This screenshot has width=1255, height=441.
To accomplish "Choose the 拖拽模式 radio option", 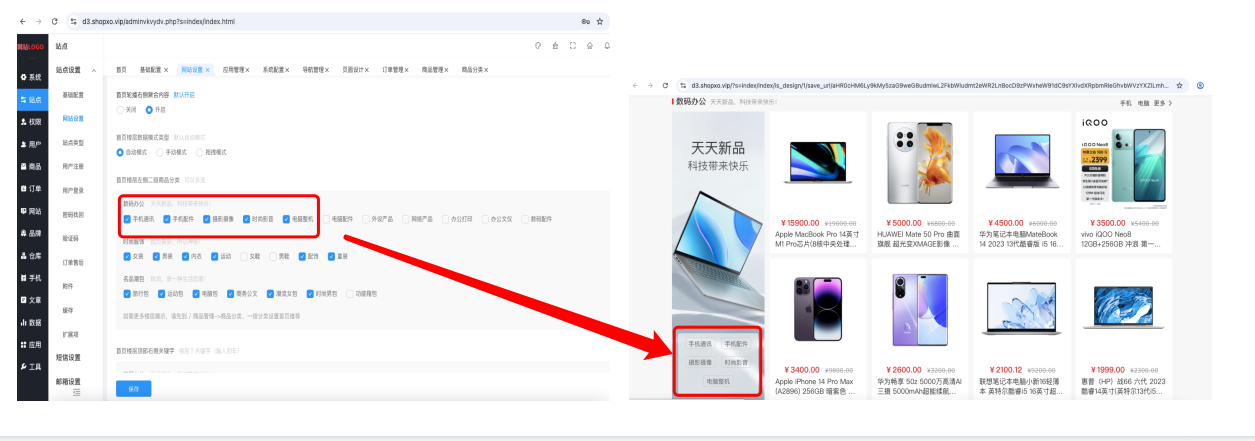I will (x=212, y=152).
